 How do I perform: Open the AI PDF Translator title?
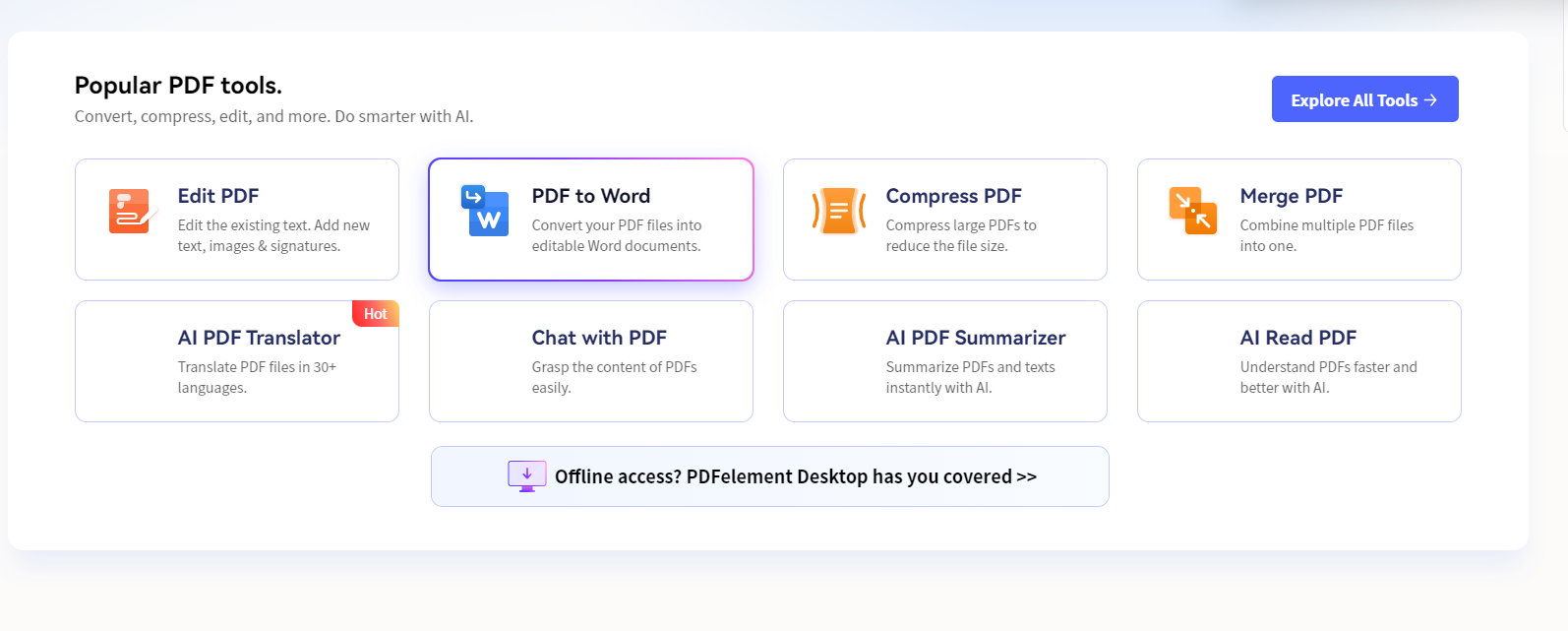(259, 338)
